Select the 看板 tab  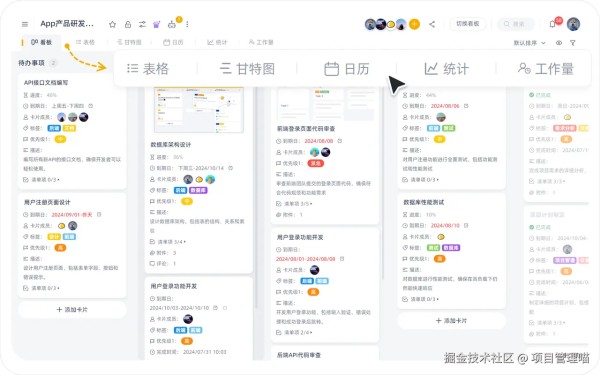(x=41, y=42)
